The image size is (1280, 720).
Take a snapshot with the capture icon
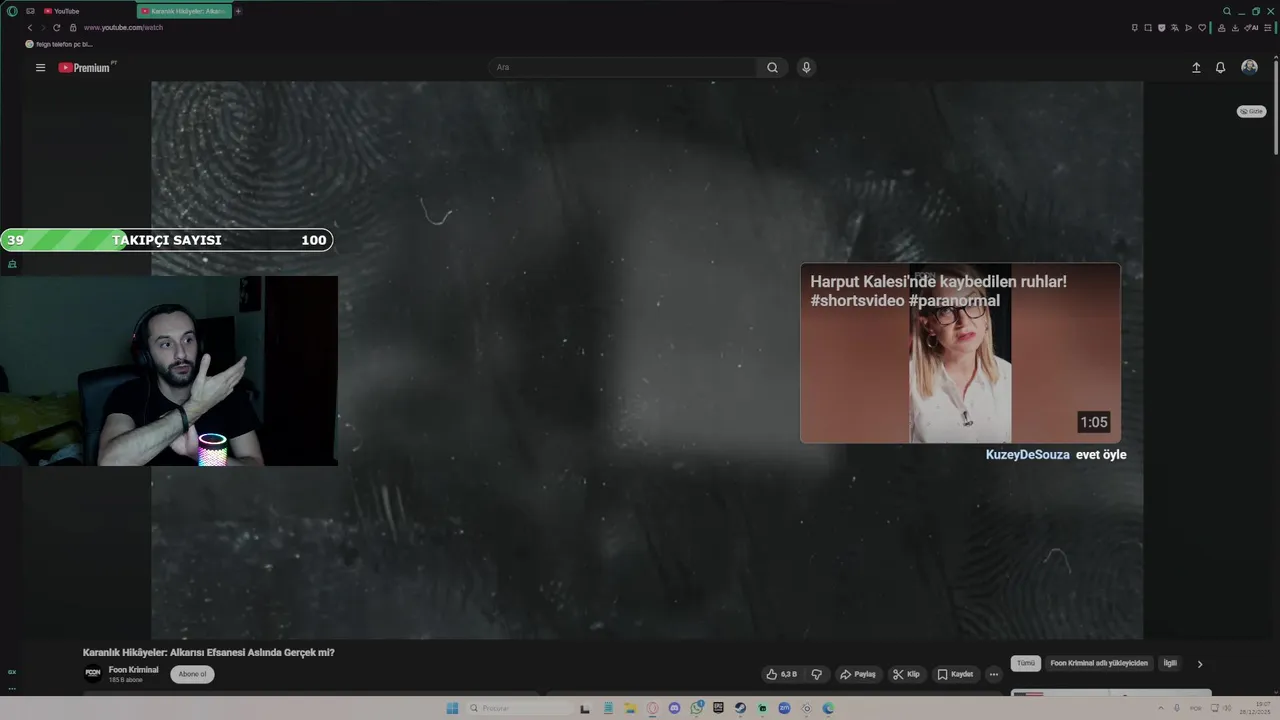coord(1148,27)
